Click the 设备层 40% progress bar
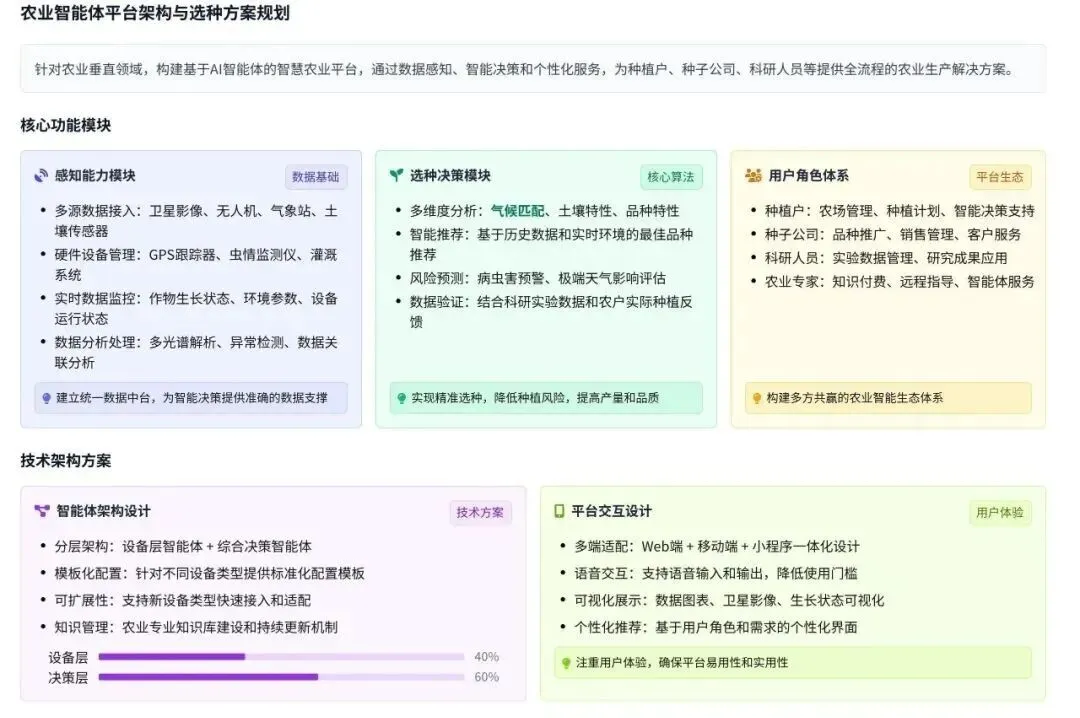Screen dimensions: 1080x718 click(x=281, y=657)
